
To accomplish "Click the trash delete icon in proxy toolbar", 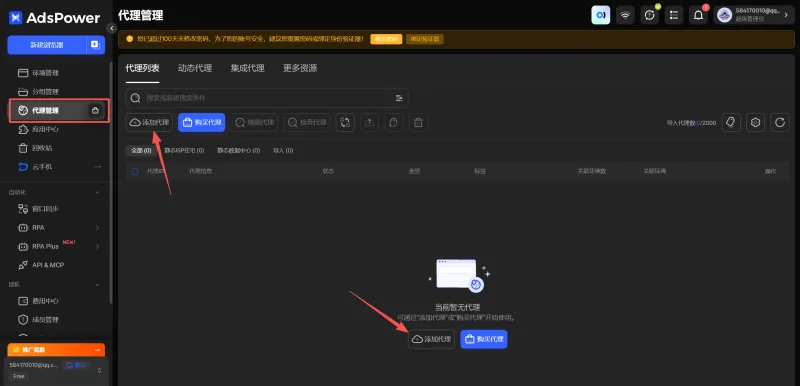I will click(x=418, y=122).
